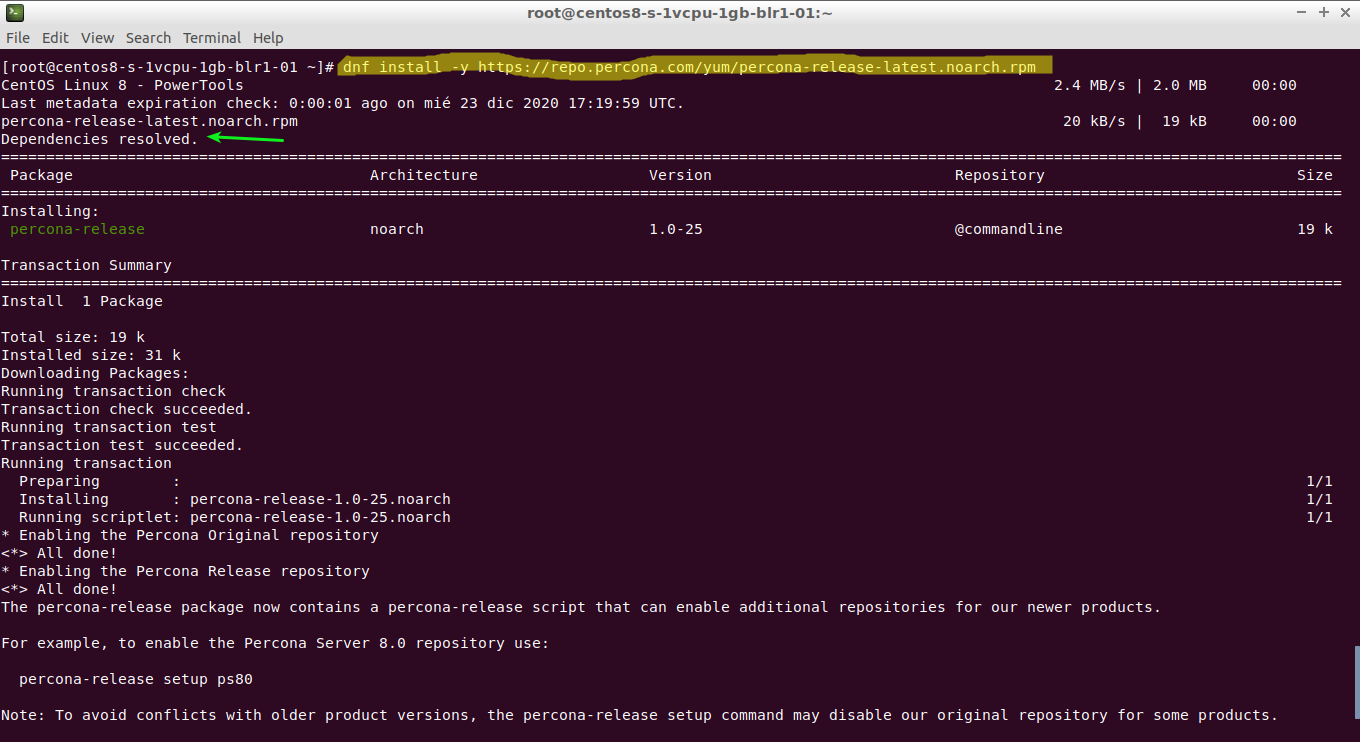Click the terminal icon in the title bar

14,13
